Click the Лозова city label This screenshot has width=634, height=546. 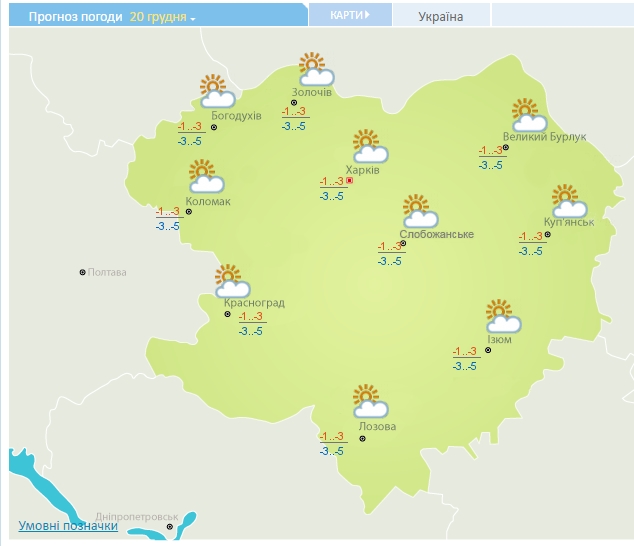point(377,426)
